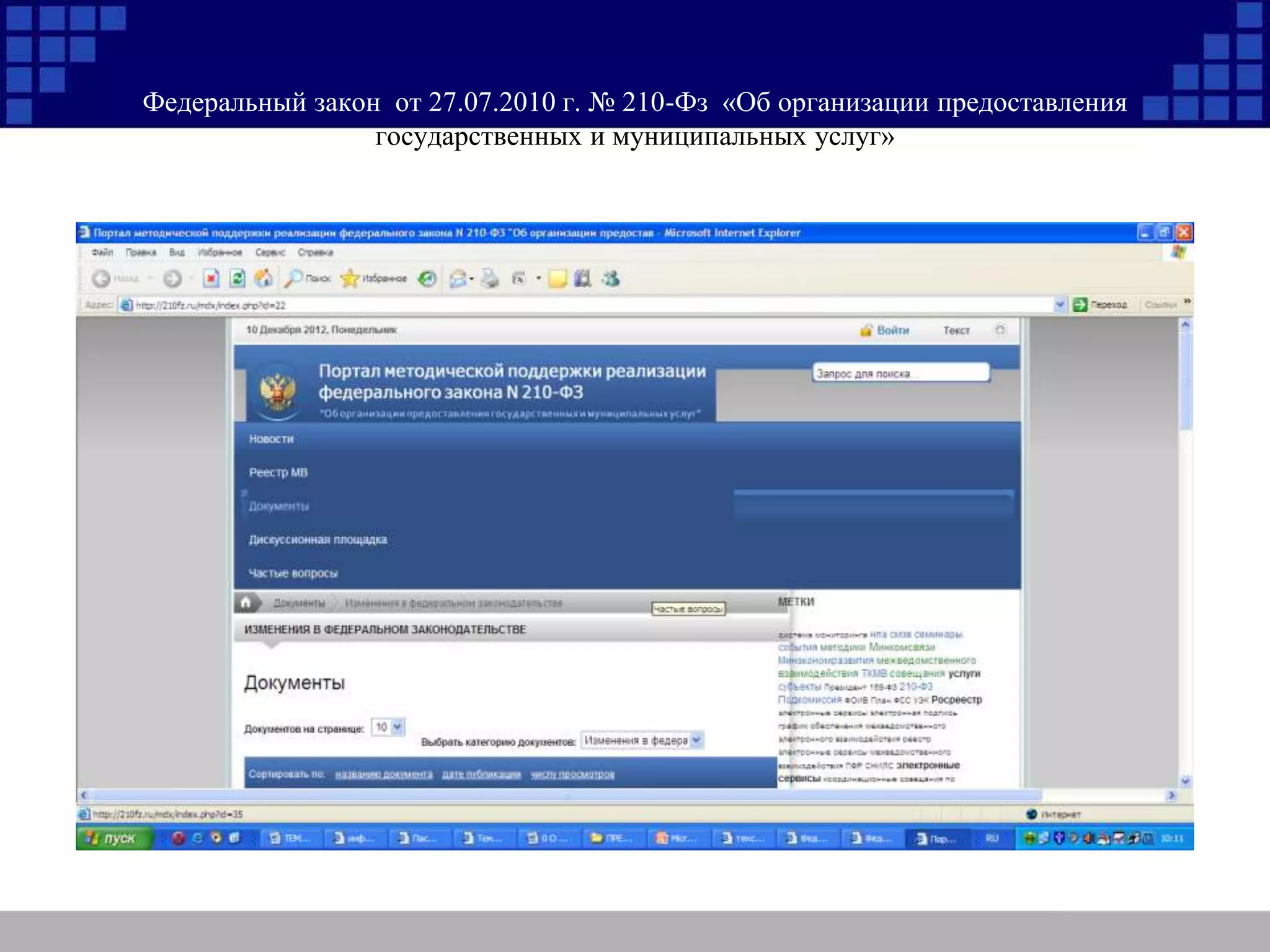Open the address bar URL dropdown
Image resolution: width=1270 pixels, height=952 pixels.
(1060, 304)
